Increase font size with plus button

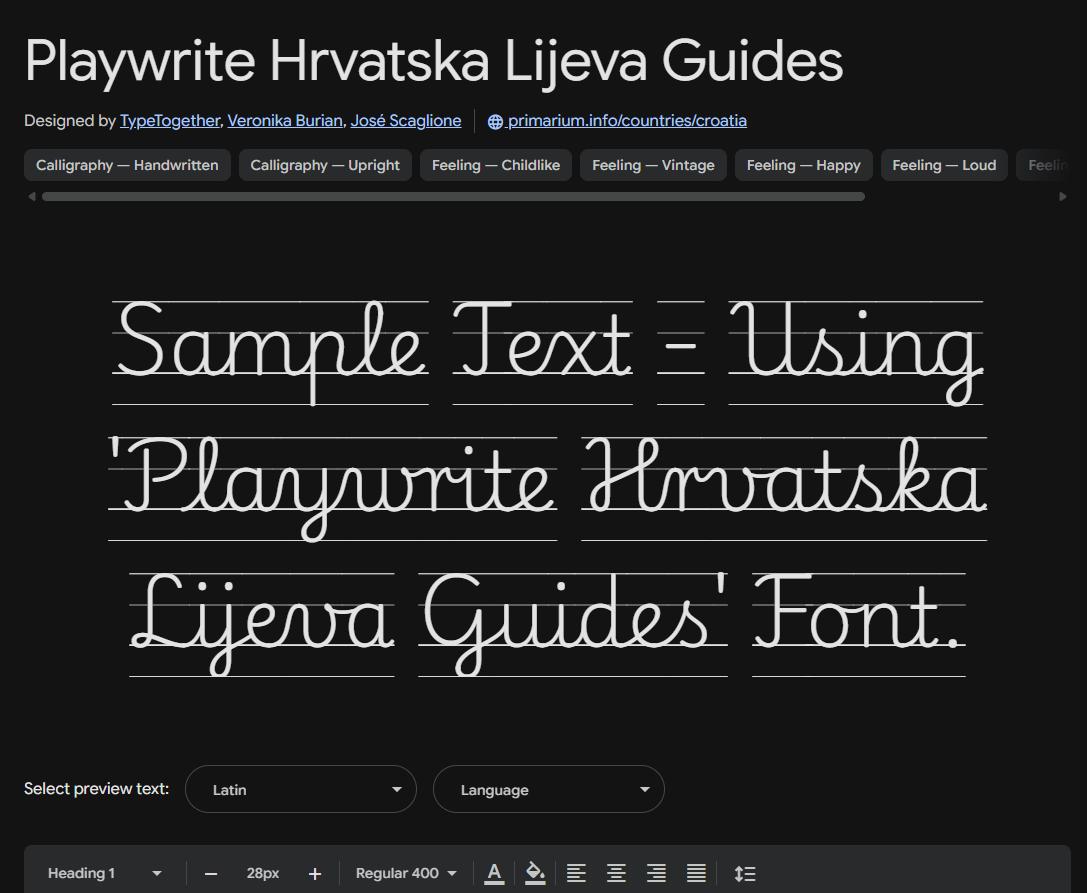coord(315,874)
